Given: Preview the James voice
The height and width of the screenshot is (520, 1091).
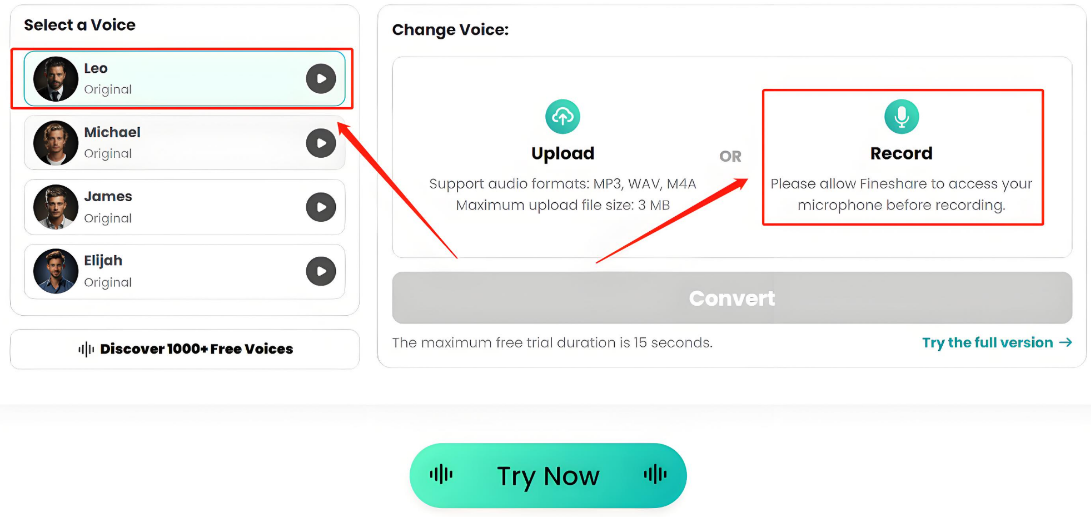Looking at the screenshot, I should tap(320, 207).
